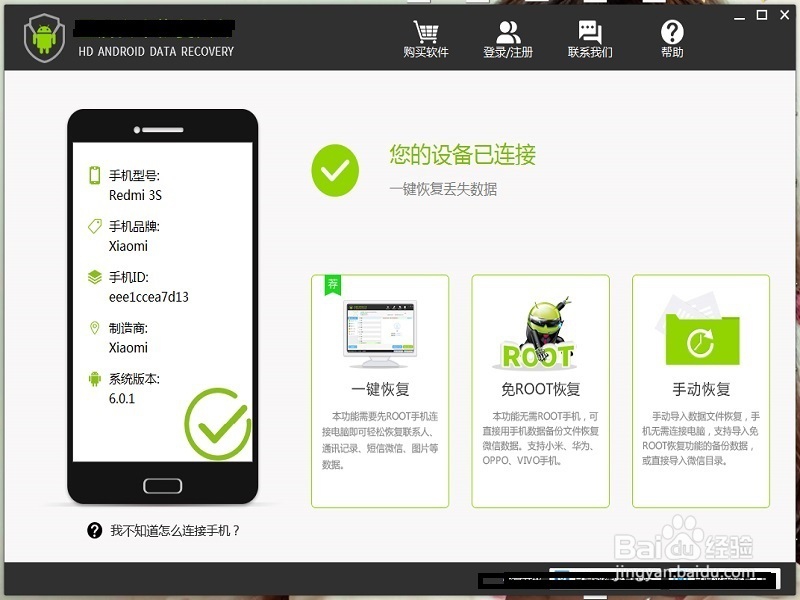Click the 手动恢复 card description text
The width and height of the screenshot is (800, 600).
701,438
